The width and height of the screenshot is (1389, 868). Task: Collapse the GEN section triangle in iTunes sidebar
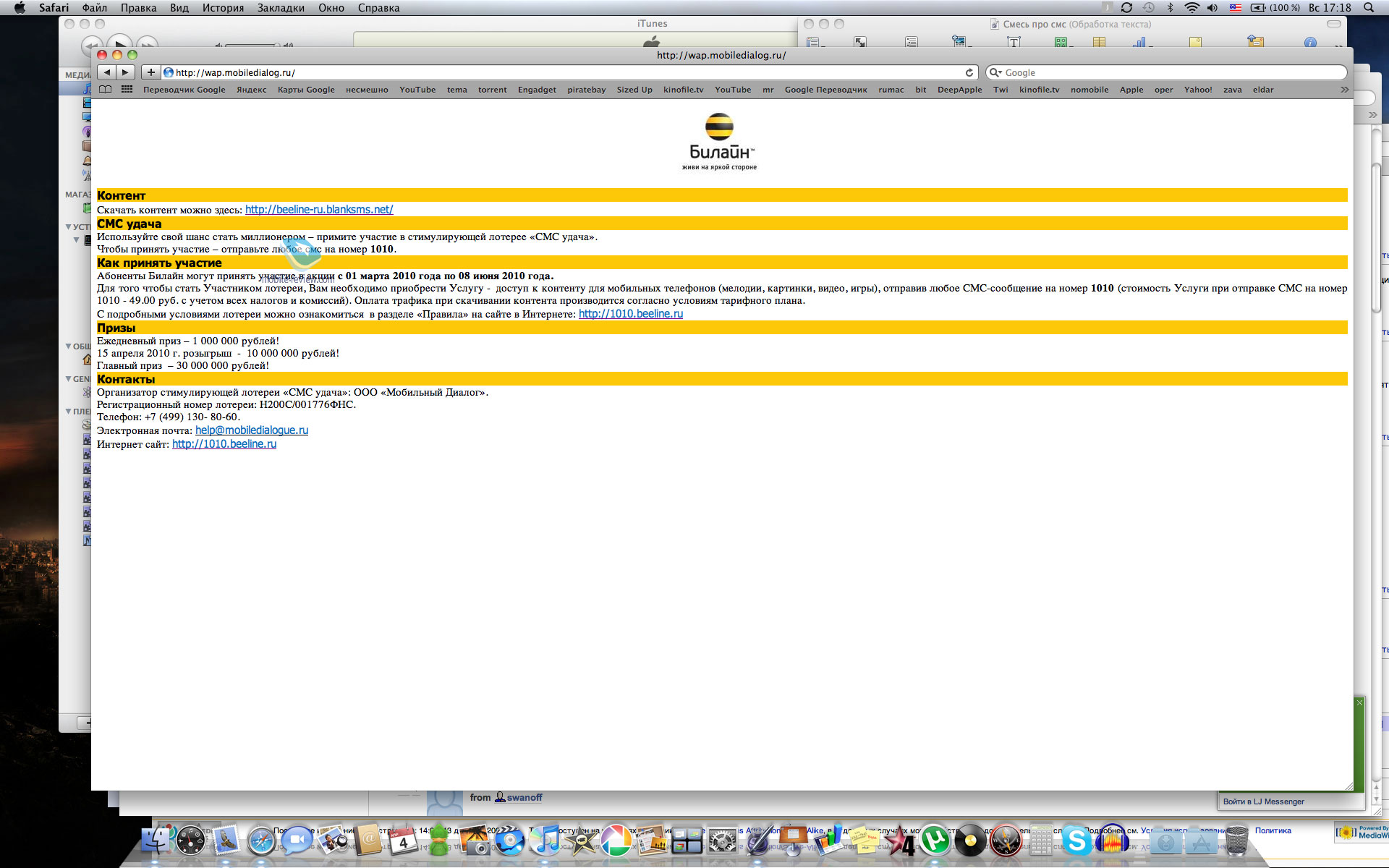click(x=68, y=378)
